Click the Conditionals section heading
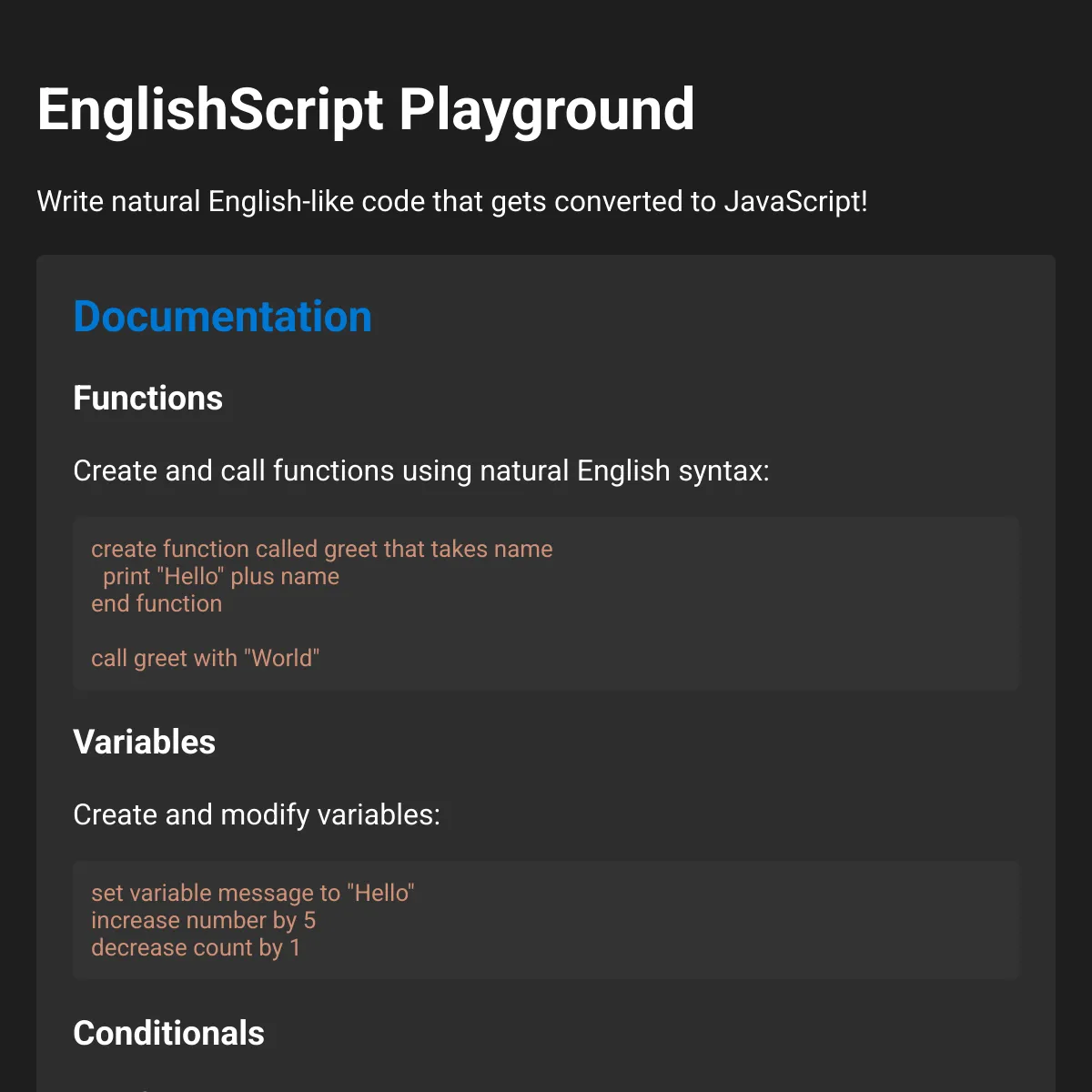 tap(168, 1034)
